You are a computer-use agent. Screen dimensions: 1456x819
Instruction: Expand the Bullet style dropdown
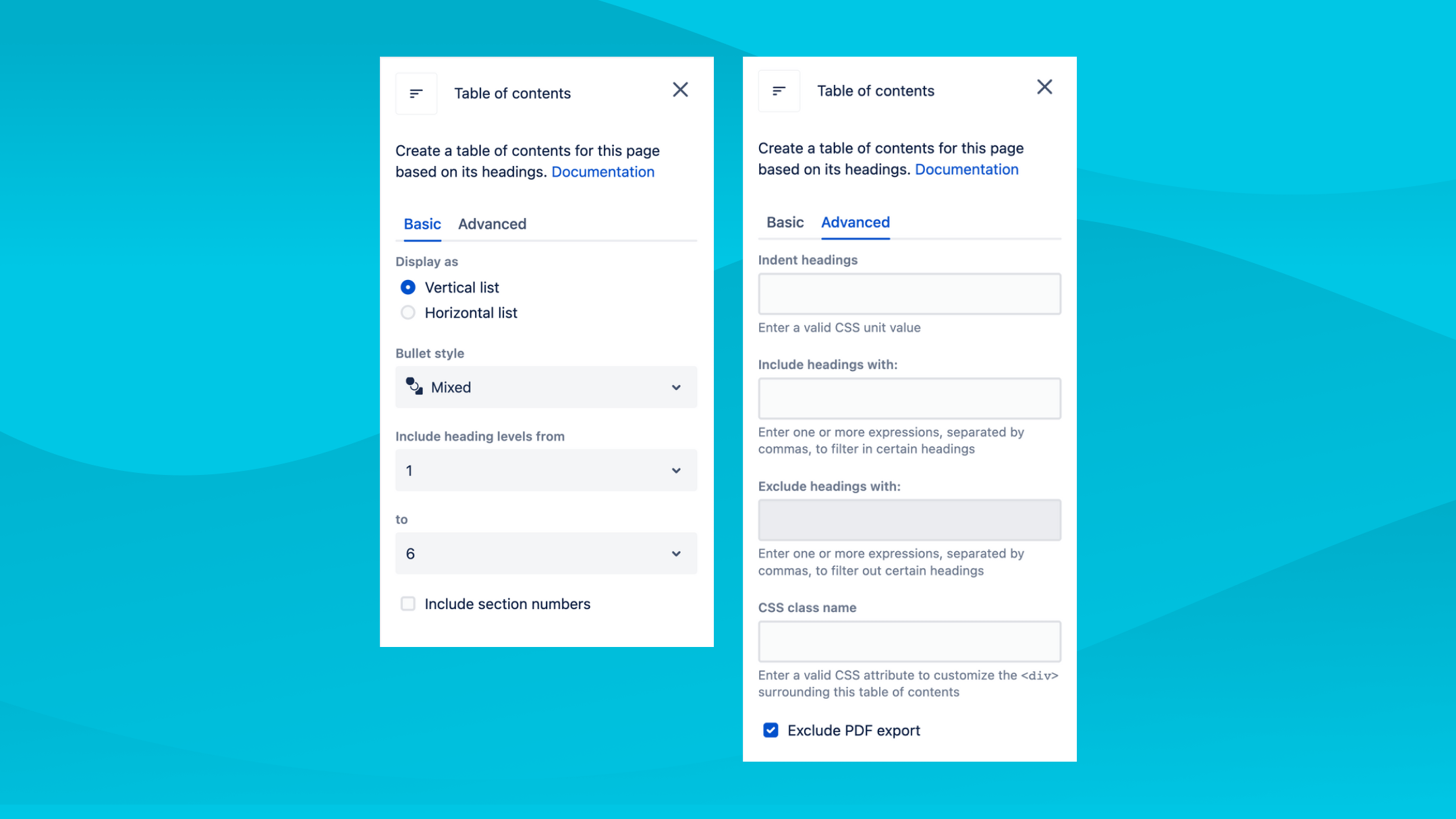pos(546,387)
